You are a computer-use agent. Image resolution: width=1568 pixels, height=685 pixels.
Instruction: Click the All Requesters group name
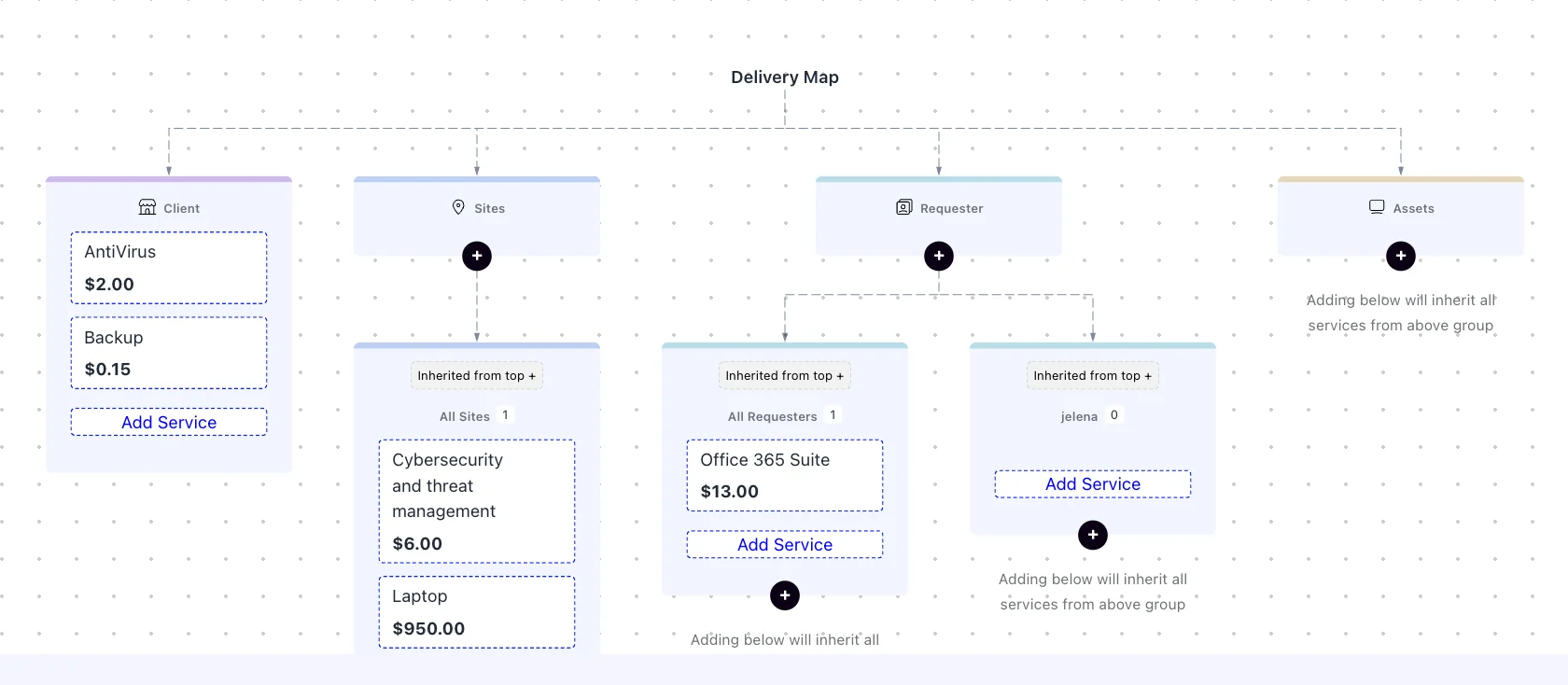(x=773, y=416)
